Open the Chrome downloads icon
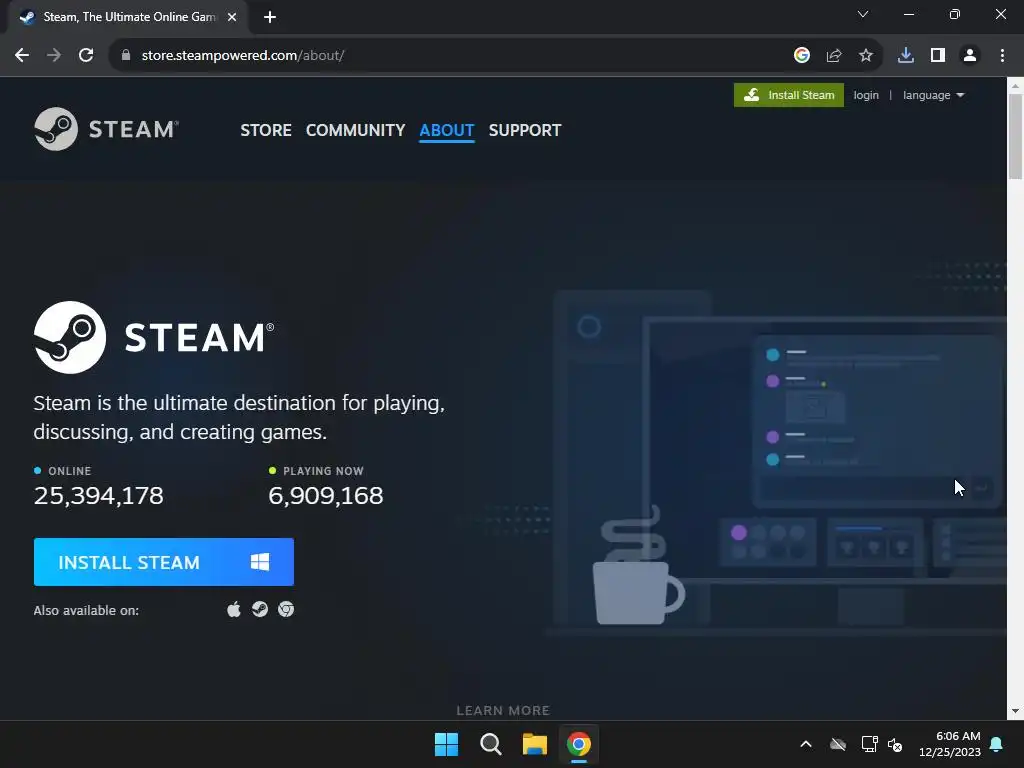 pos(906,56)
